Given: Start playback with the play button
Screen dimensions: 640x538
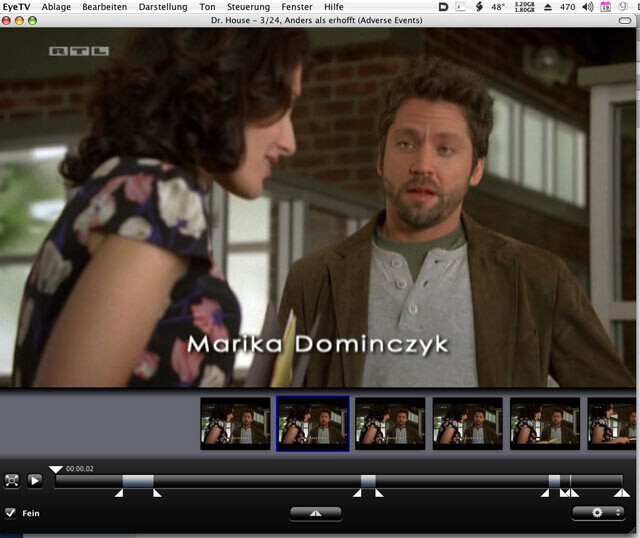Looking at the screenshot, I should (x=35, y=480).
